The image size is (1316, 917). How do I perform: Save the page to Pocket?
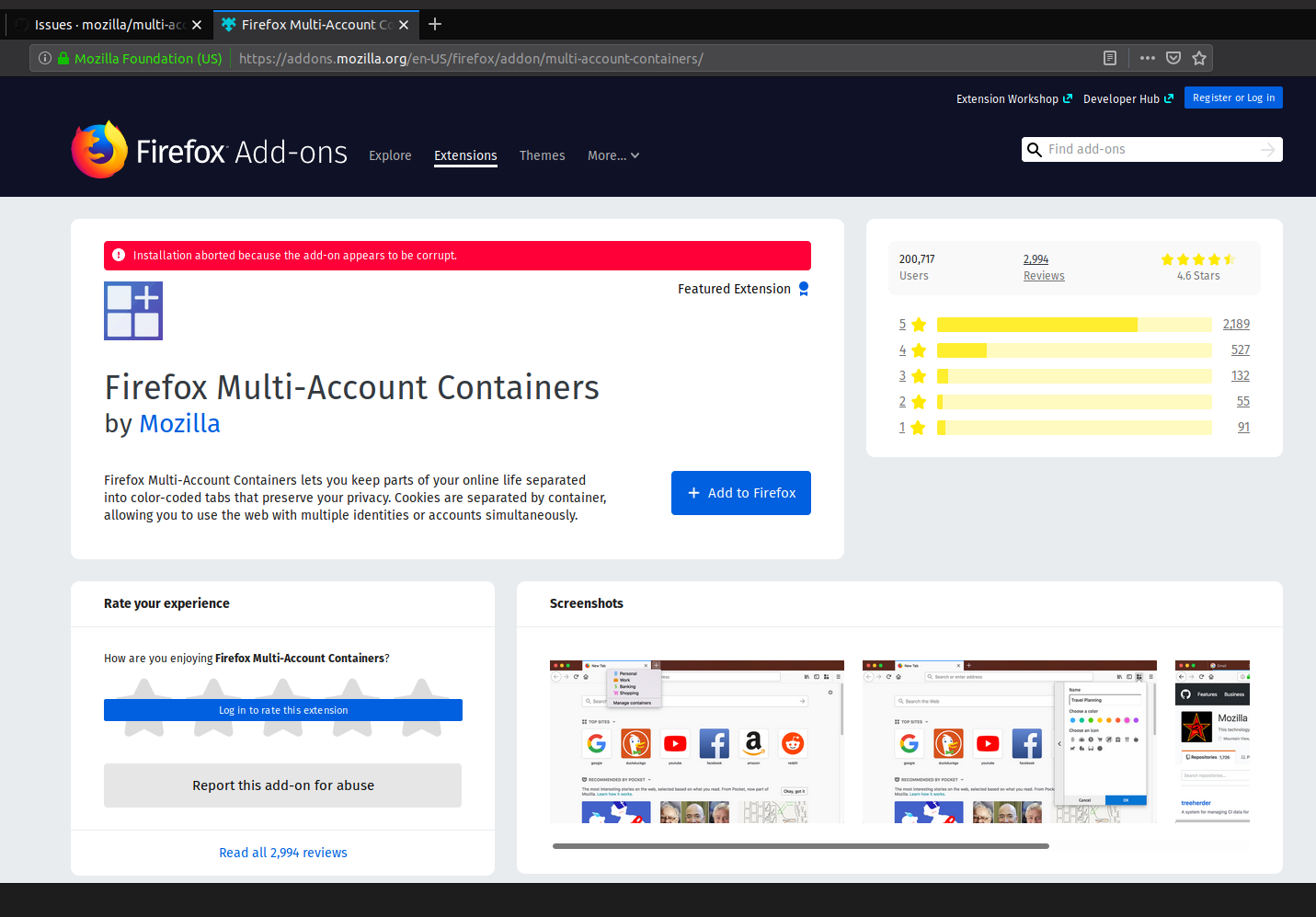point(1173,57)
